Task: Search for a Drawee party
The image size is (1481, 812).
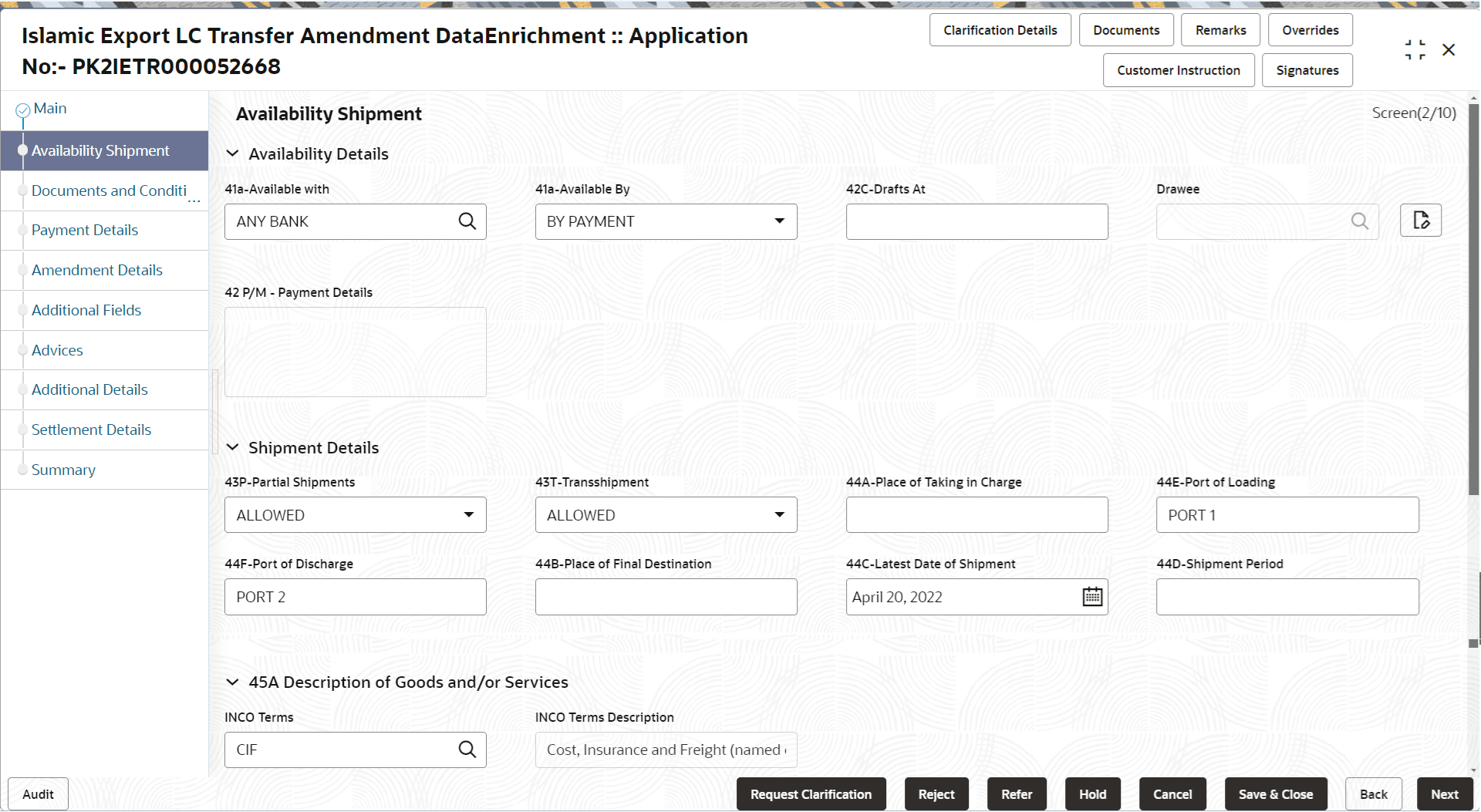Action: coord(1360,221)
